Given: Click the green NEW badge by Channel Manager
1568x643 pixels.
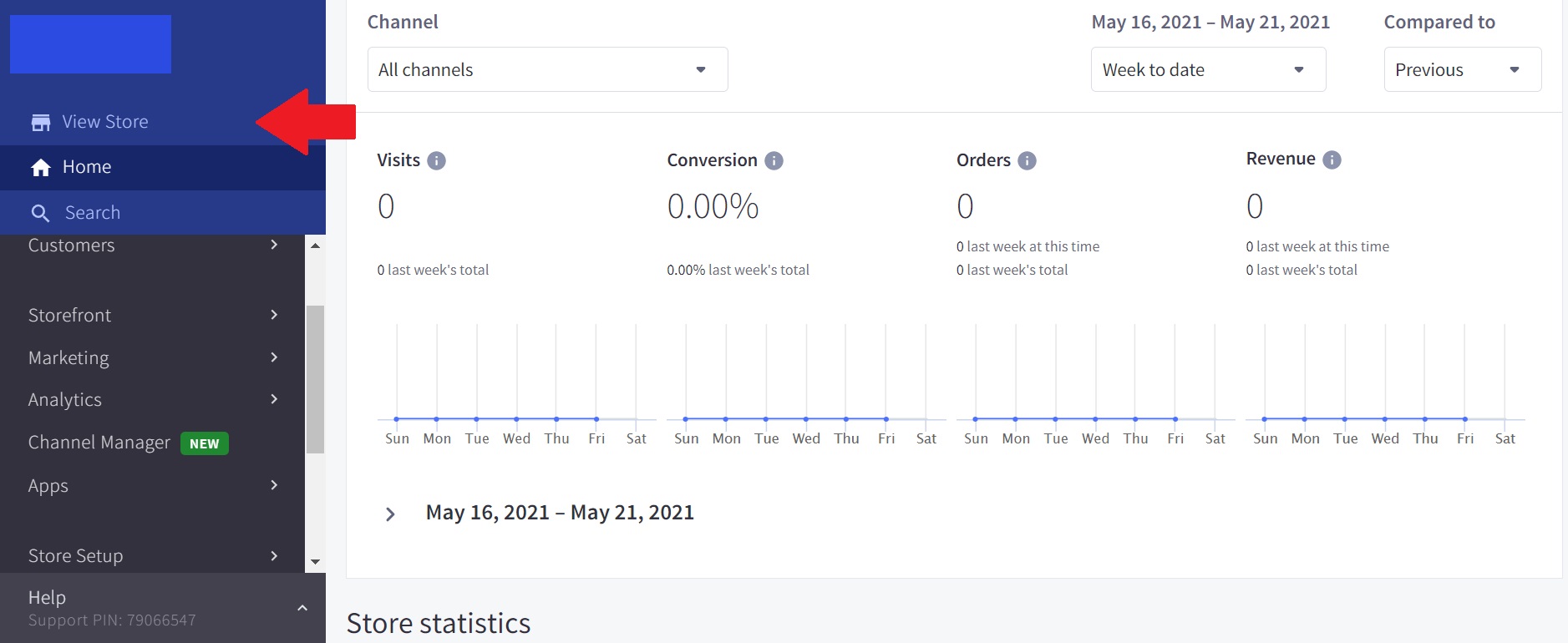Looking at the screenshot, I should pos(205,443).
